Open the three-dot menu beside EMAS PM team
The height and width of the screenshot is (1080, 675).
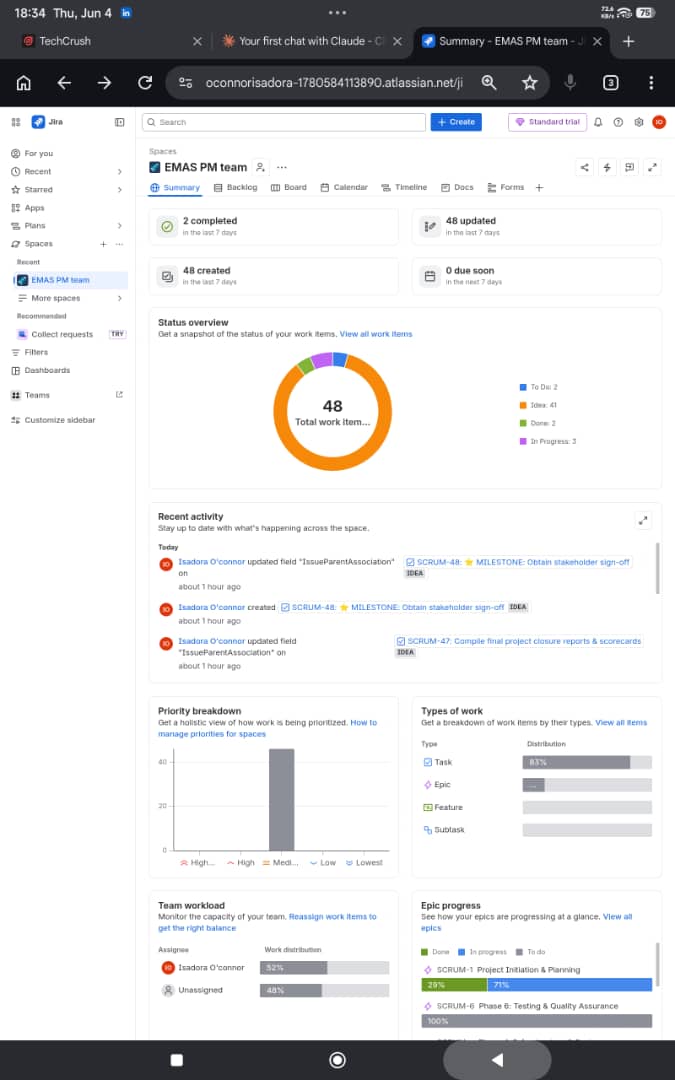click(282, 167)
